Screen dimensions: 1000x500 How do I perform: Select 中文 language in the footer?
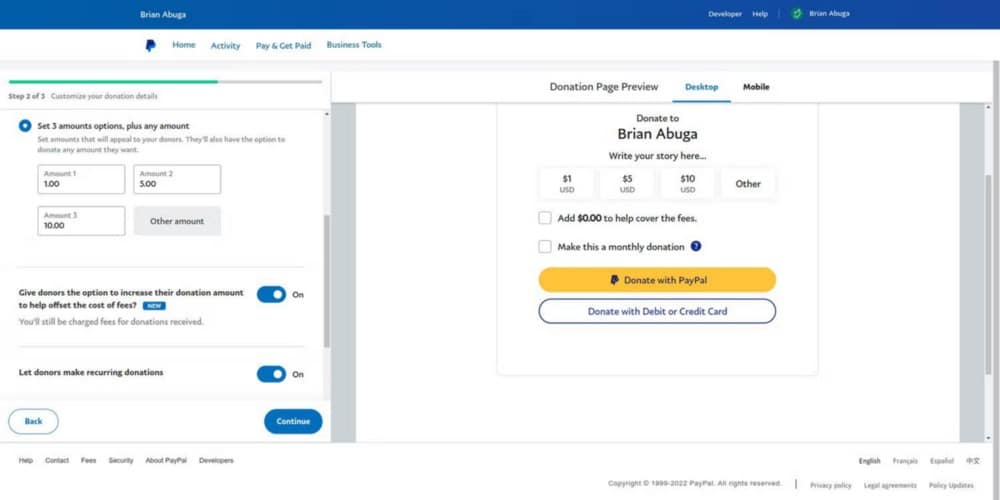point(973,461)
